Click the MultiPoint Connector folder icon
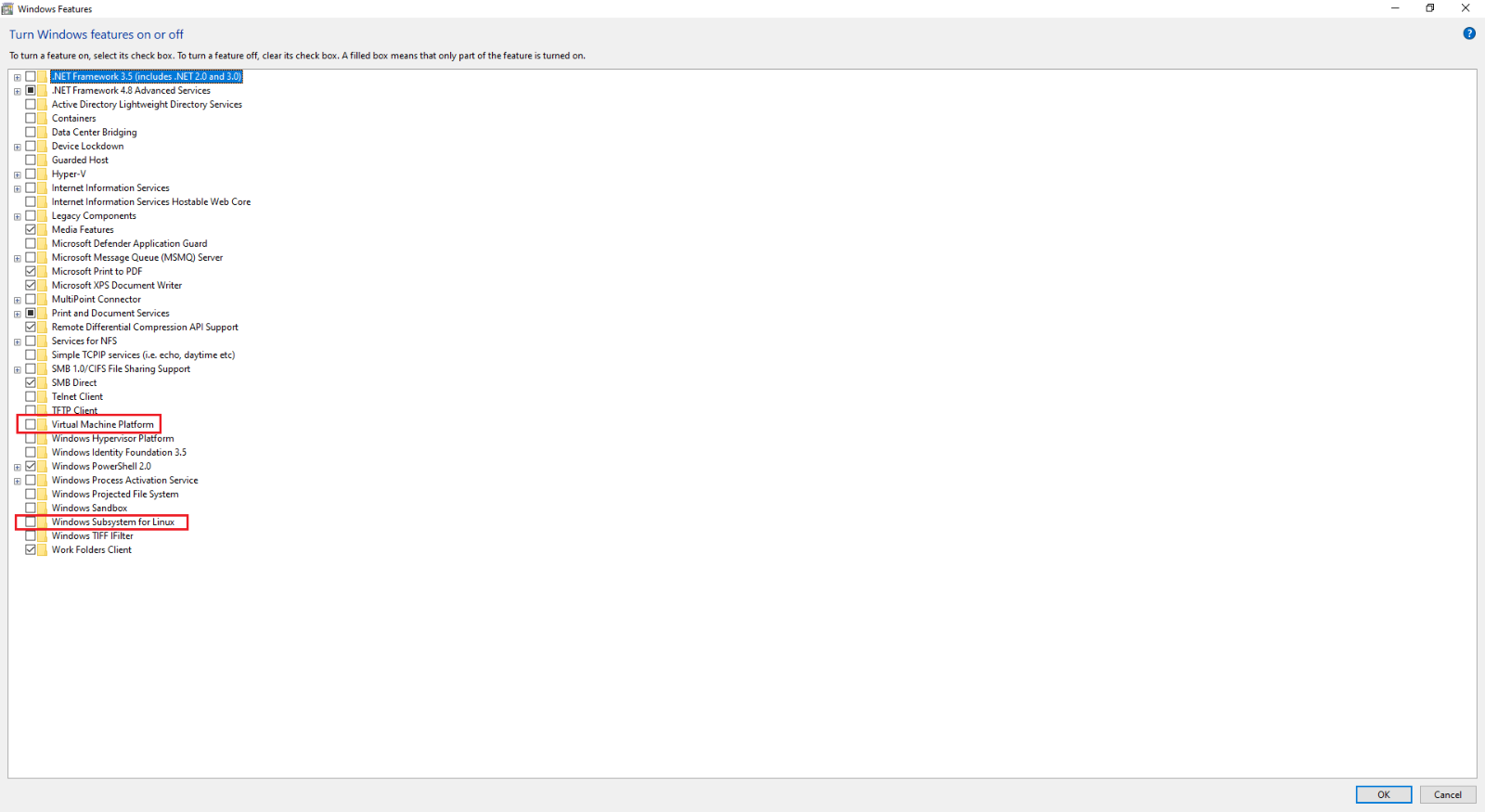The height and width of the screenshot is (812, 1485). point(43,299)
